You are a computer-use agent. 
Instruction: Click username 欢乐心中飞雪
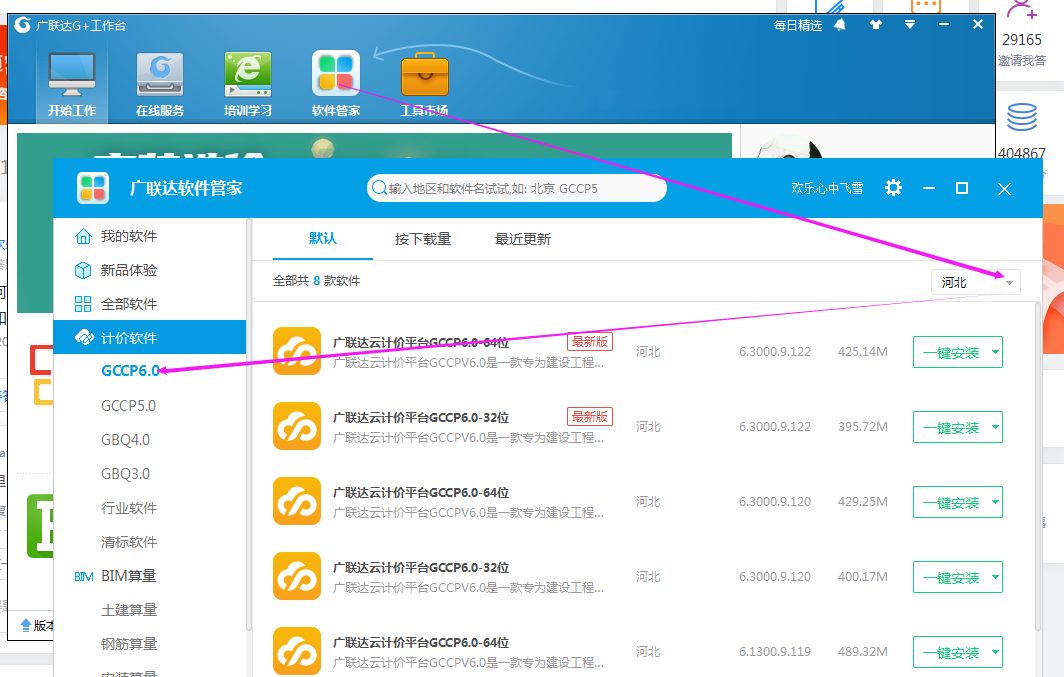(x=826, y=188)
